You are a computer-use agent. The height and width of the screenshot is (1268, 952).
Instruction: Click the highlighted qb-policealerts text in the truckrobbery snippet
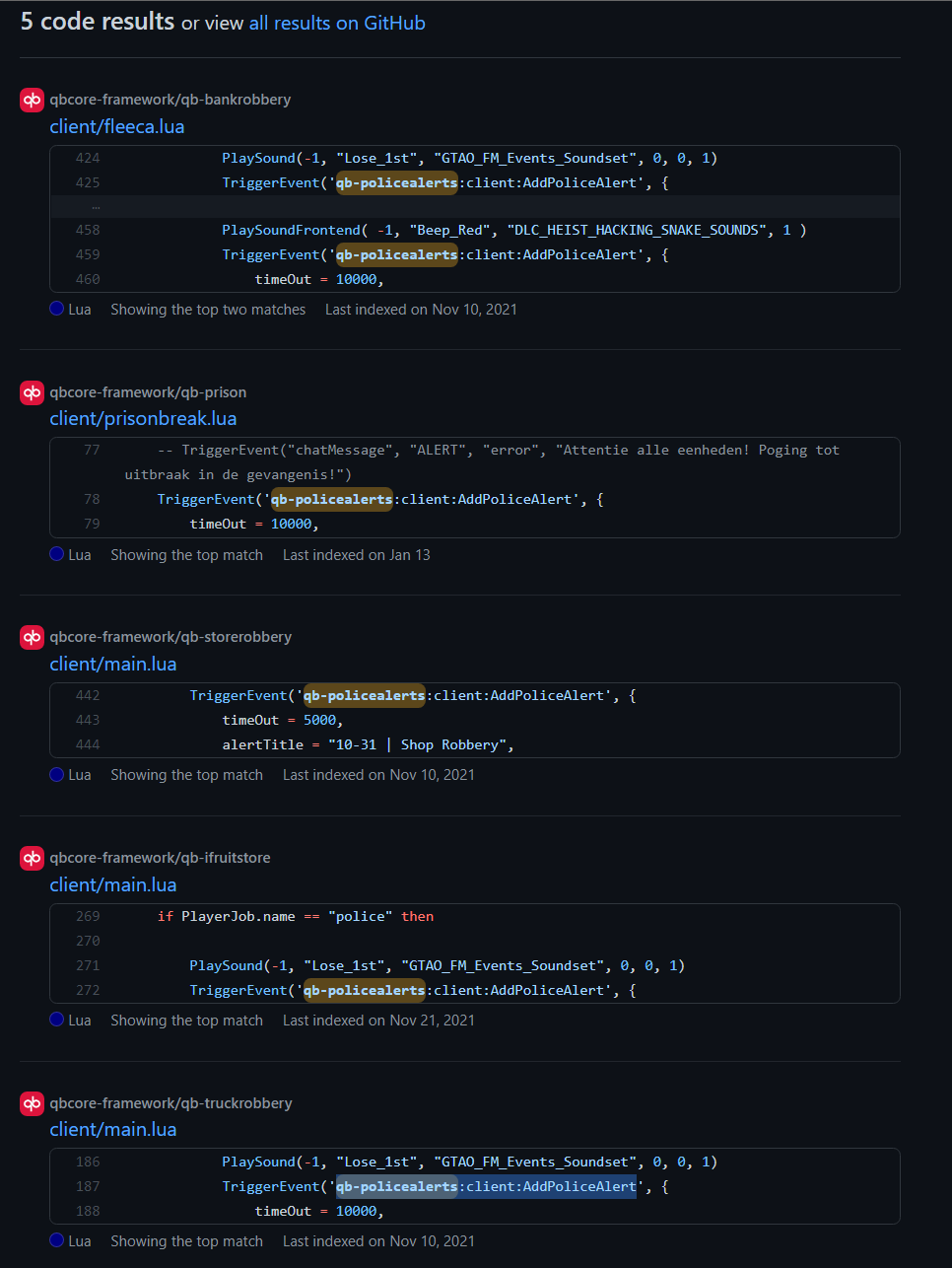click(x=396, y=1186)
